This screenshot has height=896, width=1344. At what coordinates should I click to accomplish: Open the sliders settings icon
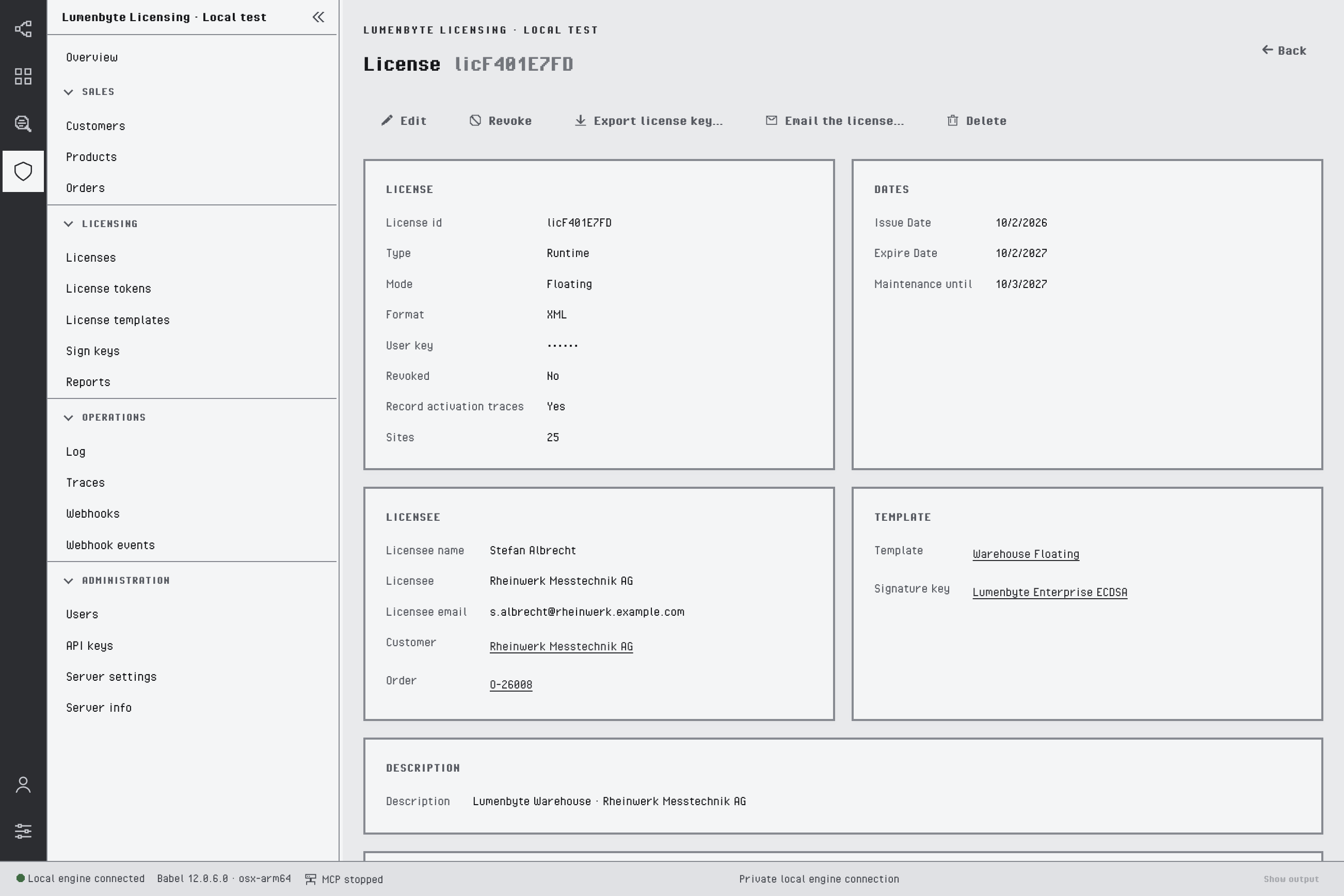point(23,831)
